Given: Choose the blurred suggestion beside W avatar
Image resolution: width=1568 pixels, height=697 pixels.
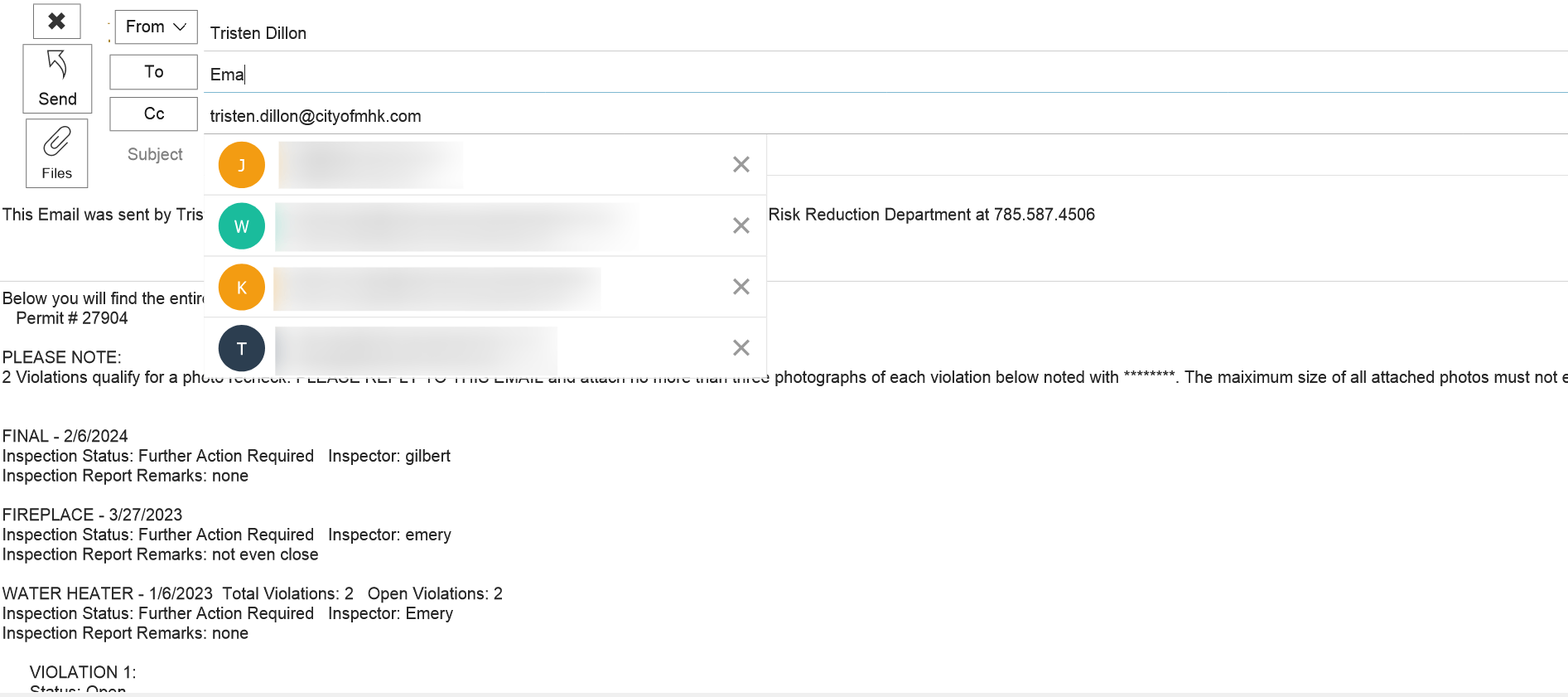Looking at the screenshot, I should (x=457, y=226).
